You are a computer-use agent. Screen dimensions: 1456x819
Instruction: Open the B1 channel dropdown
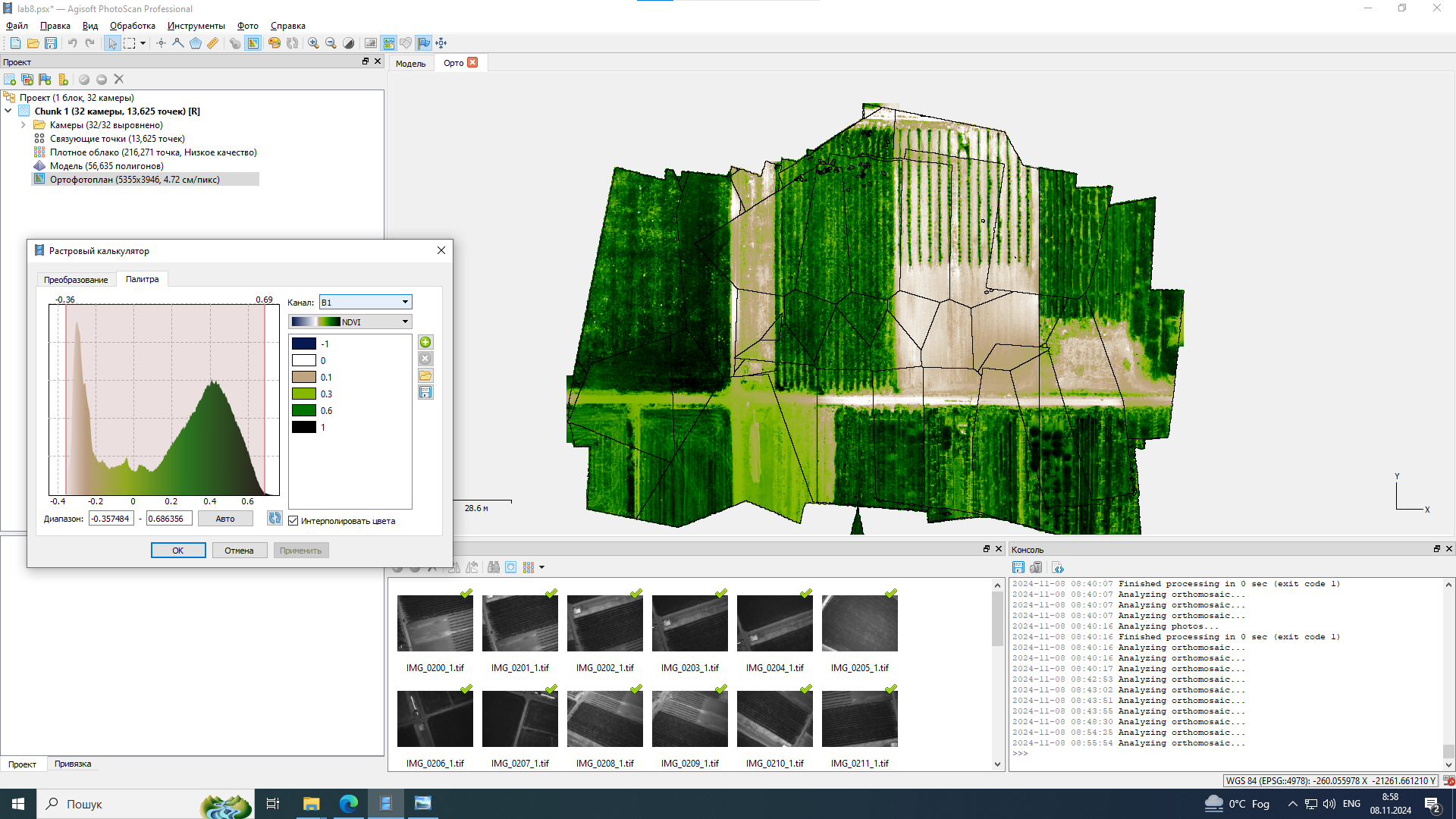coord(366,303)
